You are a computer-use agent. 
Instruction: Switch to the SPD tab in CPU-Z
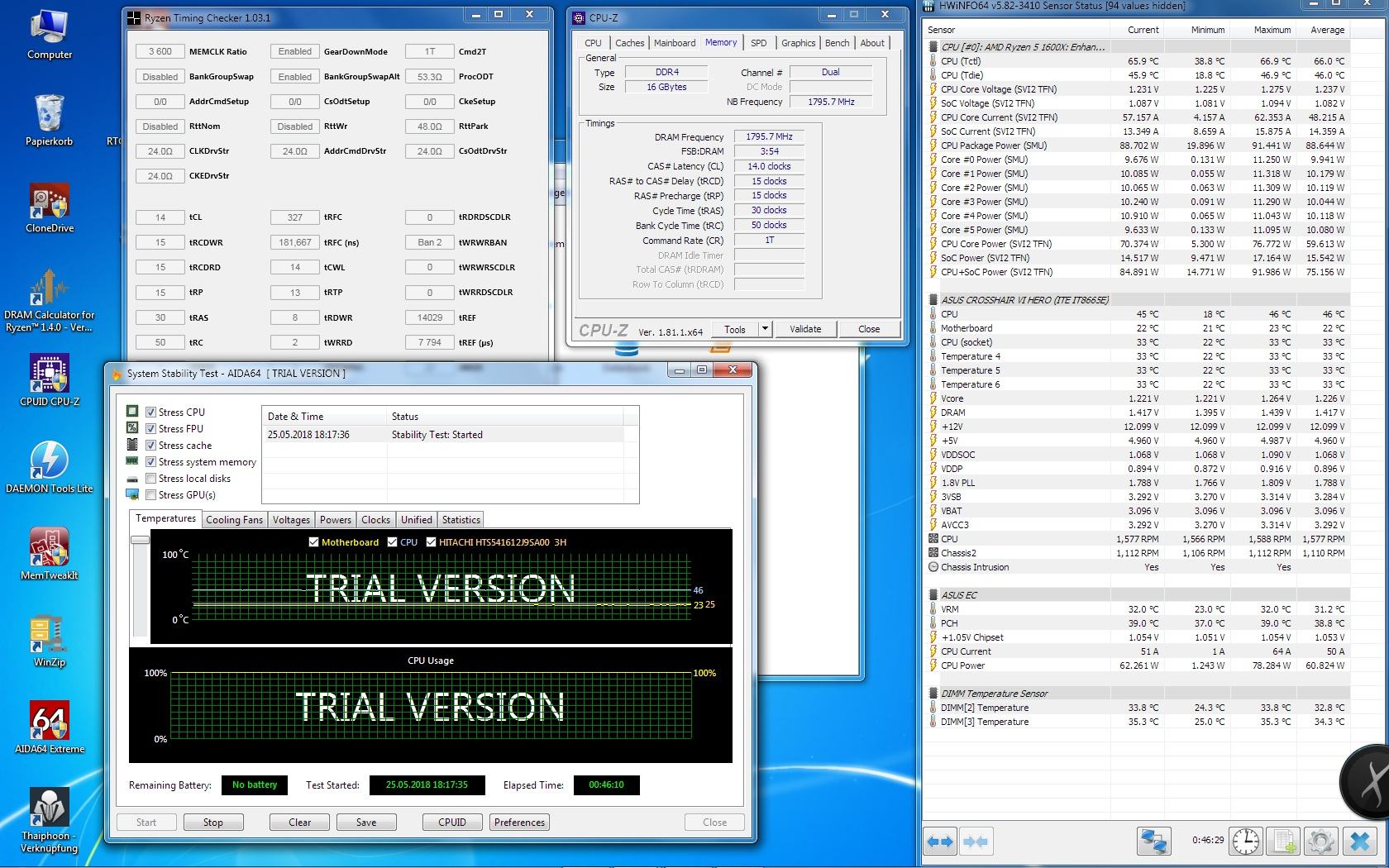pyautogui.click(x=758, y=43)
